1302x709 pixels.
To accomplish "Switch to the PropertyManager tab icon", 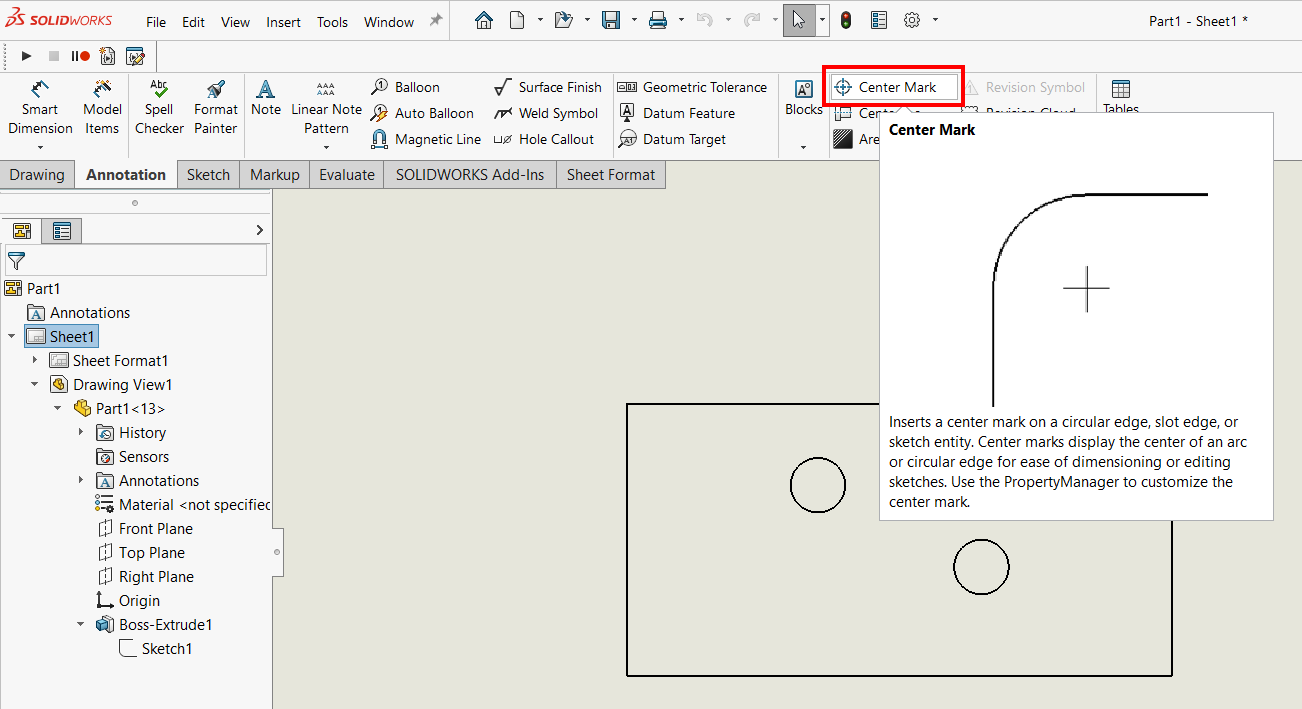I will coord(62,231).
